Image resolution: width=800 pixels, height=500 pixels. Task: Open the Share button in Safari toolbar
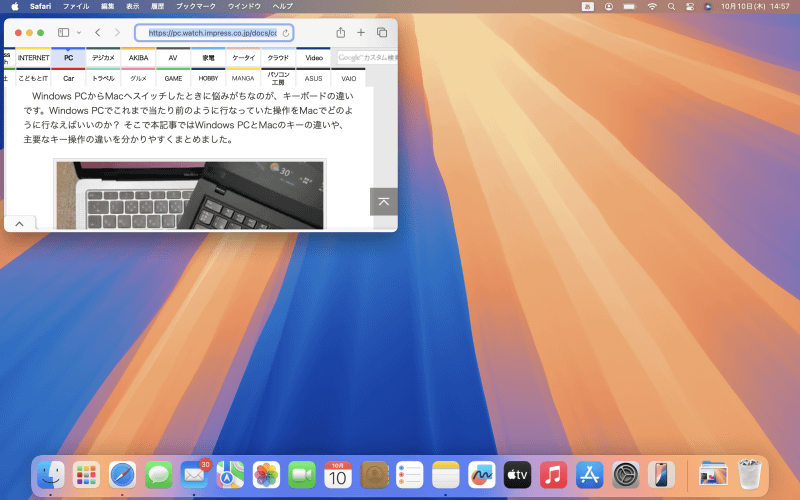[x=340, y=33]
